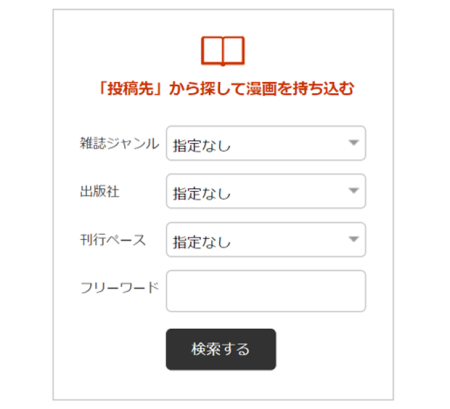450x409 pixels.
Task: Open the 出版社 select box
Action: pyautogui.click(x=266, y=191)
